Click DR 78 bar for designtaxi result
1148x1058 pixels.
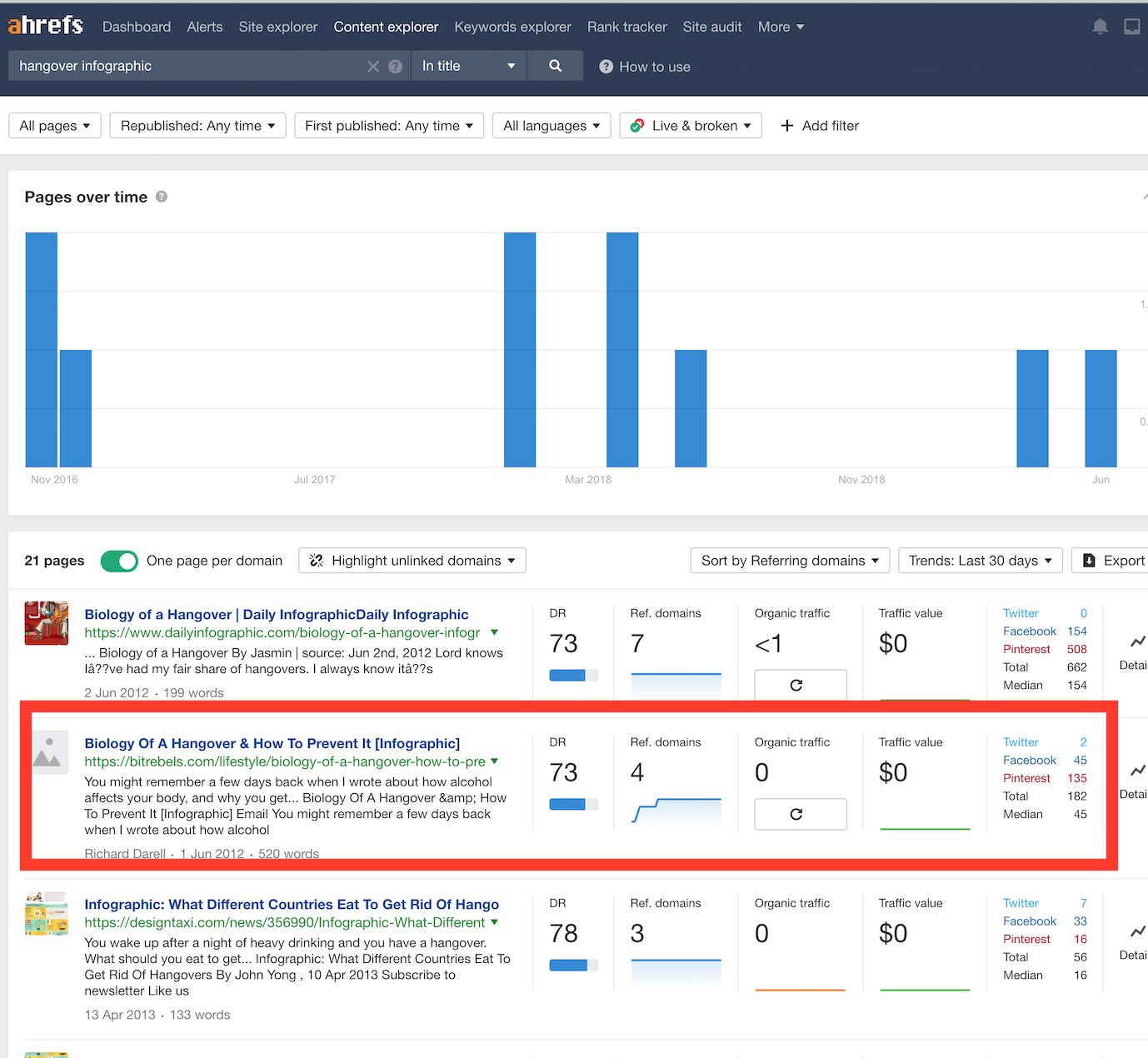click(x=573, y=966)
